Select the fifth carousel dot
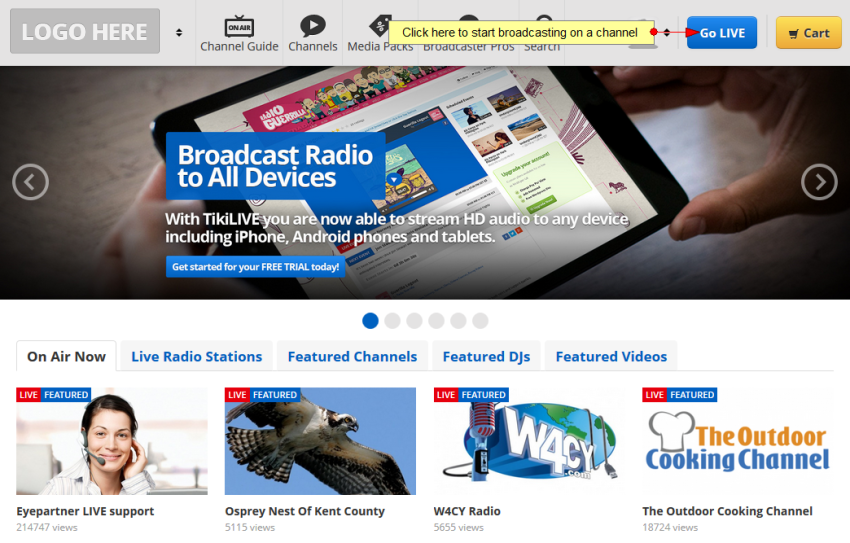The width and height of the screenshot is (850, 543). point(459,321)
